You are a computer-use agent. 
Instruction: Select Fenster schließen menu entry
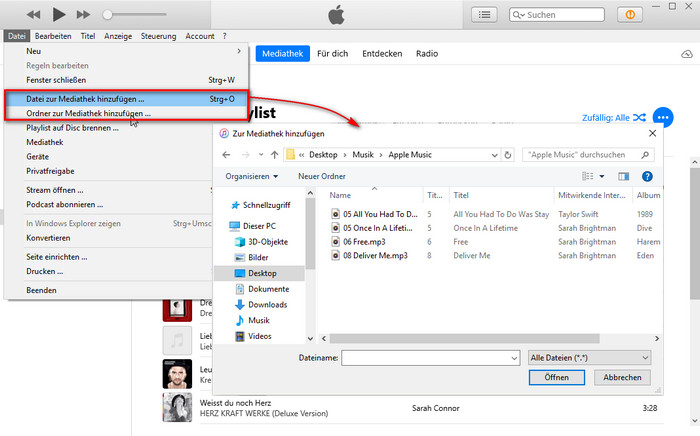click(x=126, y=80)
